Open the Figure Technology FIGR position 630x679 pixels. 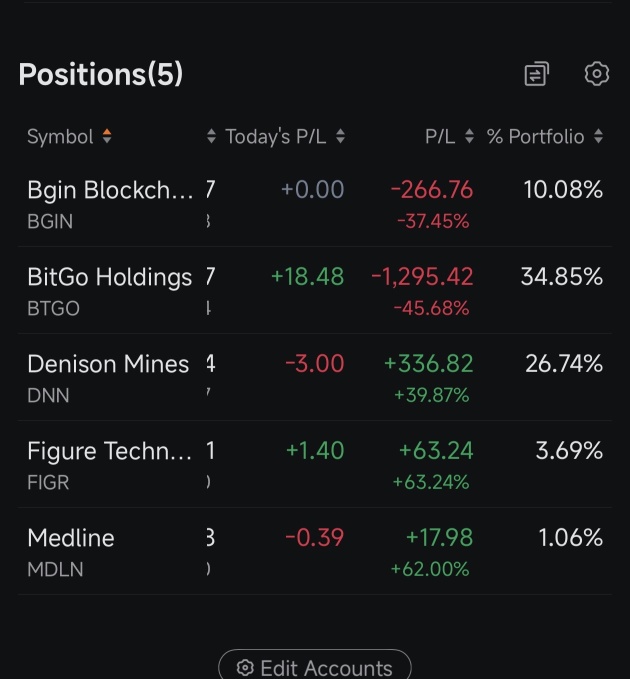point(315,465)
